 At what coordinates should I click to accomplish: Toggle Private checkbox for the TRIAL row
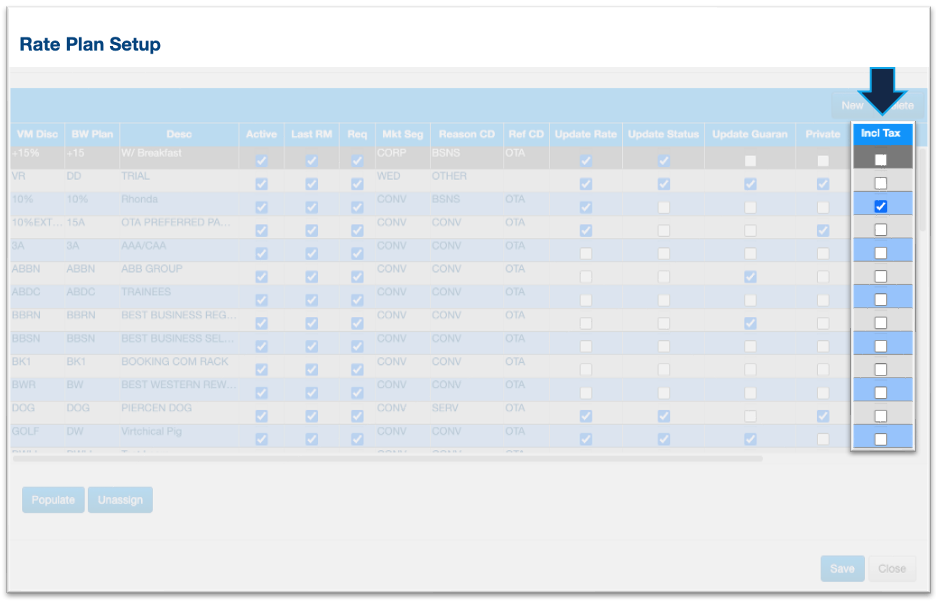(822, 184)
